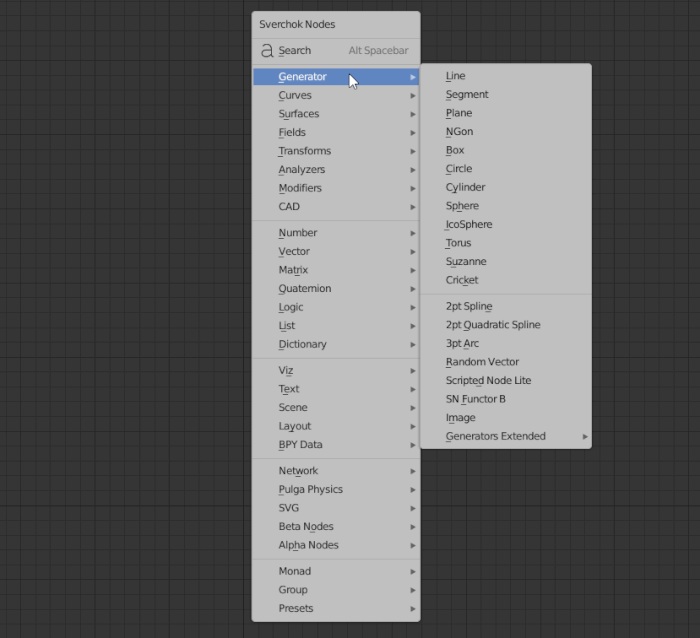700x638 pixels.
Task: Select 2pt Quadratic Spline
Action: [x=506, y=325]
